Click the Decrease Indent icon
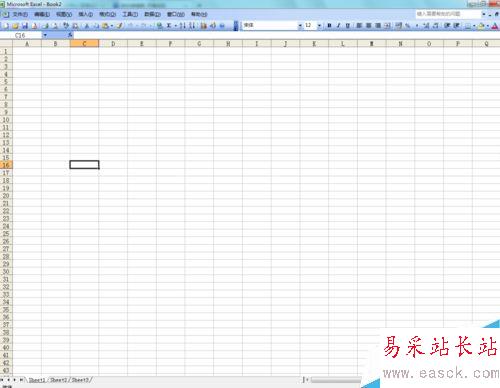The image size is (500, 388). (447, 26)
